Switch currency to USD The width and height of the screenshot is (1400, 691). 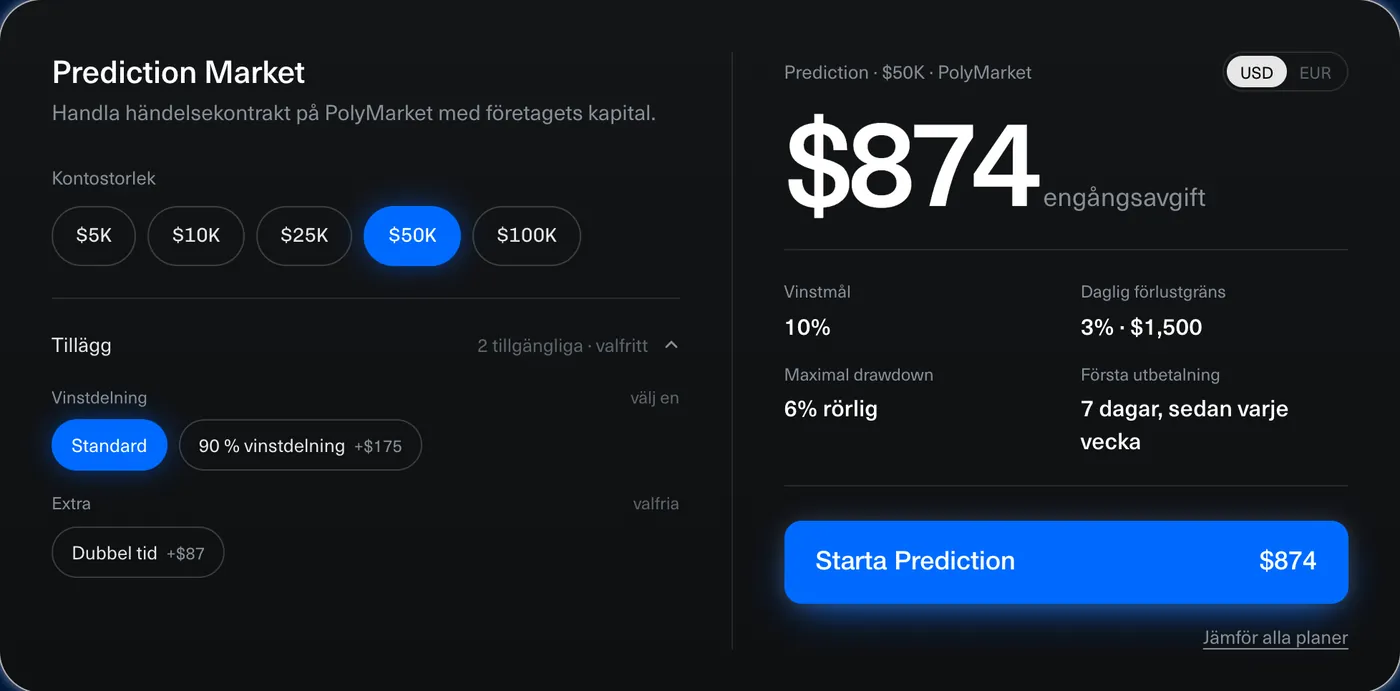(1256, 73)
